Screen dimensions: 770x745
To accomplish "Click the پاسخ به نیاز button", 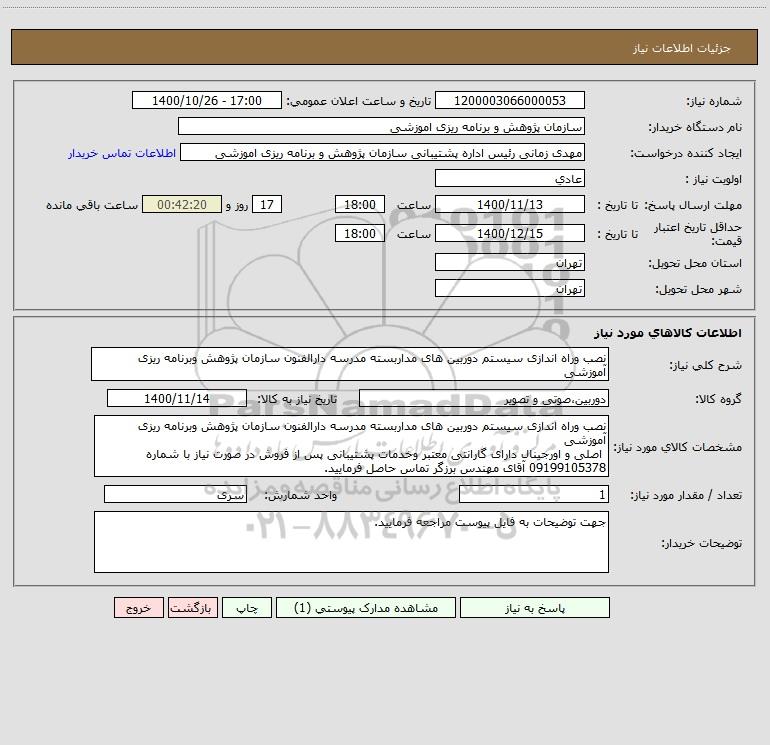I will 534,607.
